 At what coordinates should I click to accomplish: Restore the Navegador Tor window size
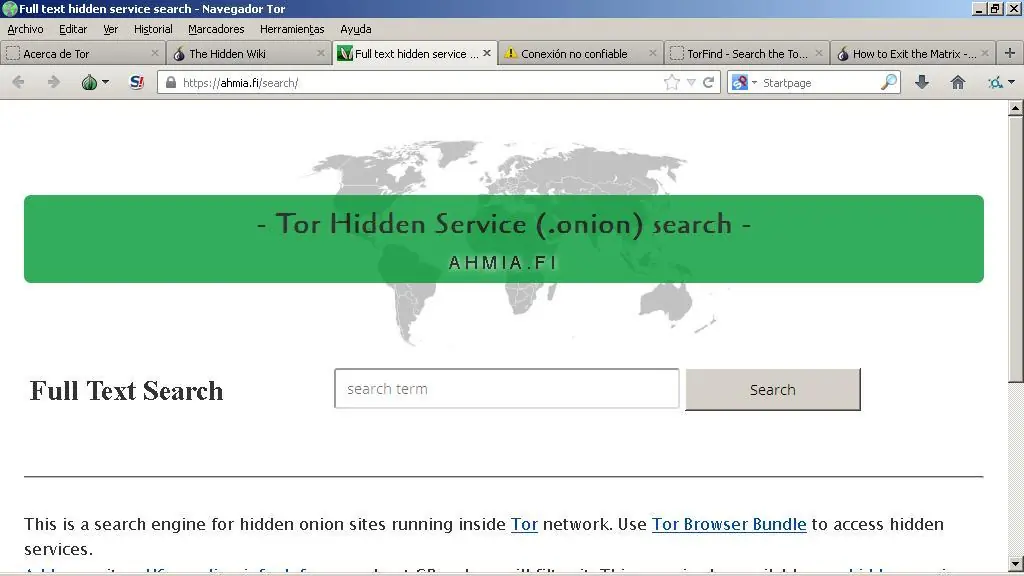pyautogui.click(x=995, y=8)
